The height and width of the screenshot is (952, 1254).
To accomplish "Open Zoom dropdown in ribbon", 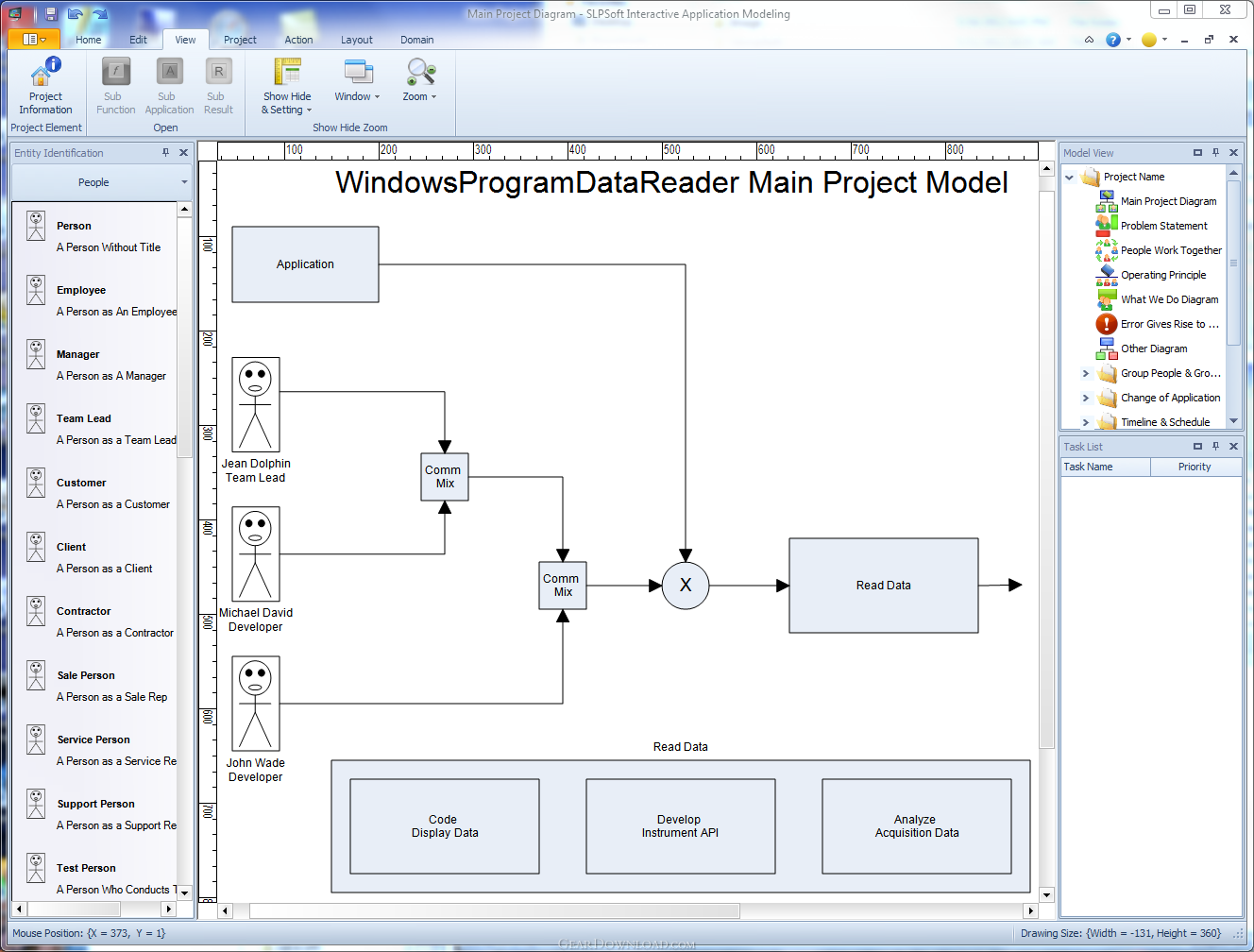I will pyautogui.click(x=419, y=81).
